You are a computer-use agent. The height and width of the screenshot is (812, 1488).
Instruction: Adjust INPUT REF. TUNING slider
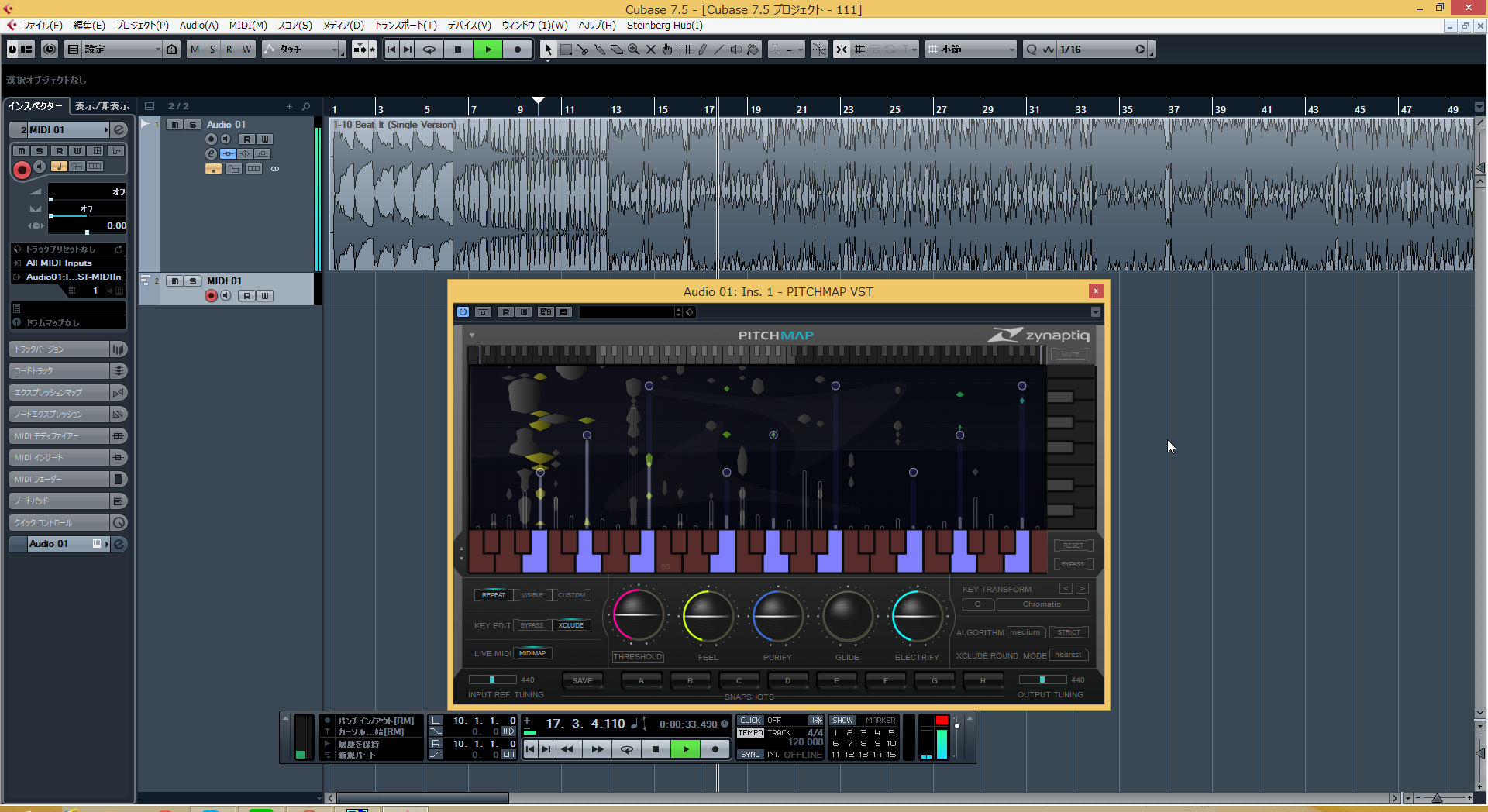[492, 680]
